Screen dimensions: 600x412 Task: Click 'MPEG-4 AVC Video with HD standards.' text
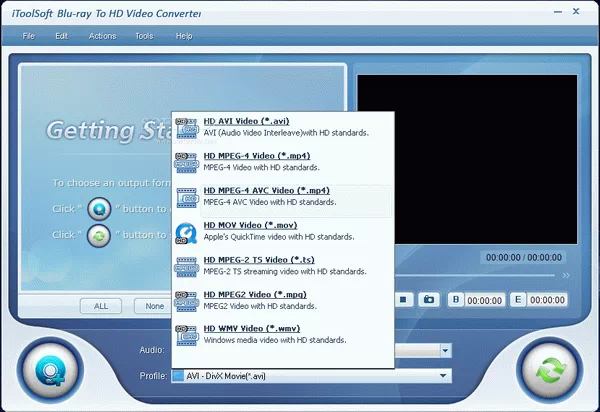pos(270,202)
